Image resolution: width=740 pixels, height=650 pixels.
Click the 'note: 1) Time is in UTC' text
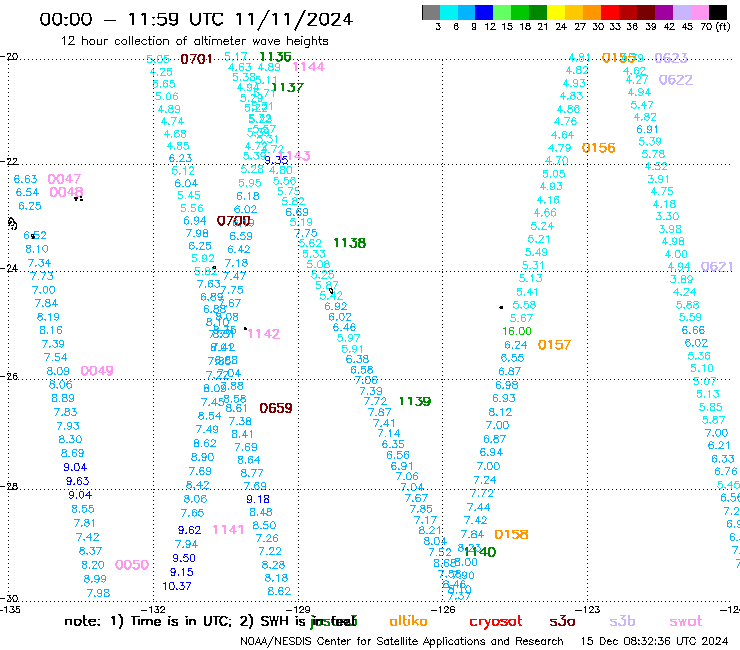[x=148, y=621]
